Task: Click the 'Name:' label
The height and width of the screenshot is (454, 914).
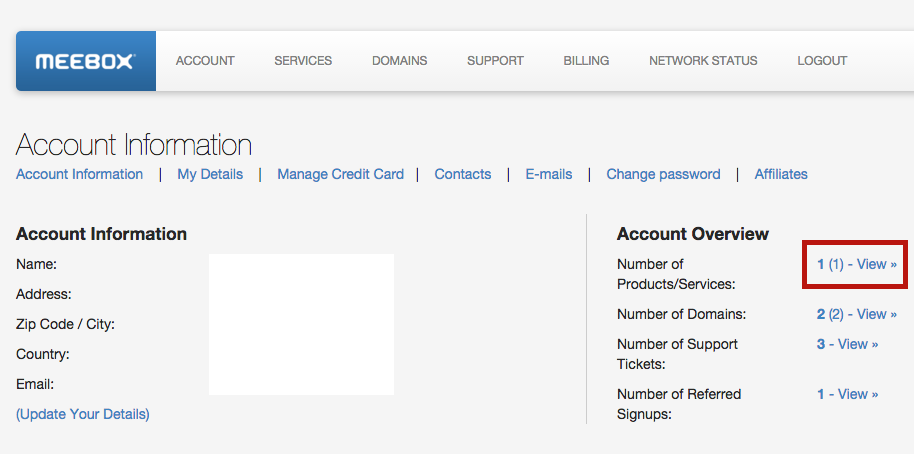Action: (36, 265)
